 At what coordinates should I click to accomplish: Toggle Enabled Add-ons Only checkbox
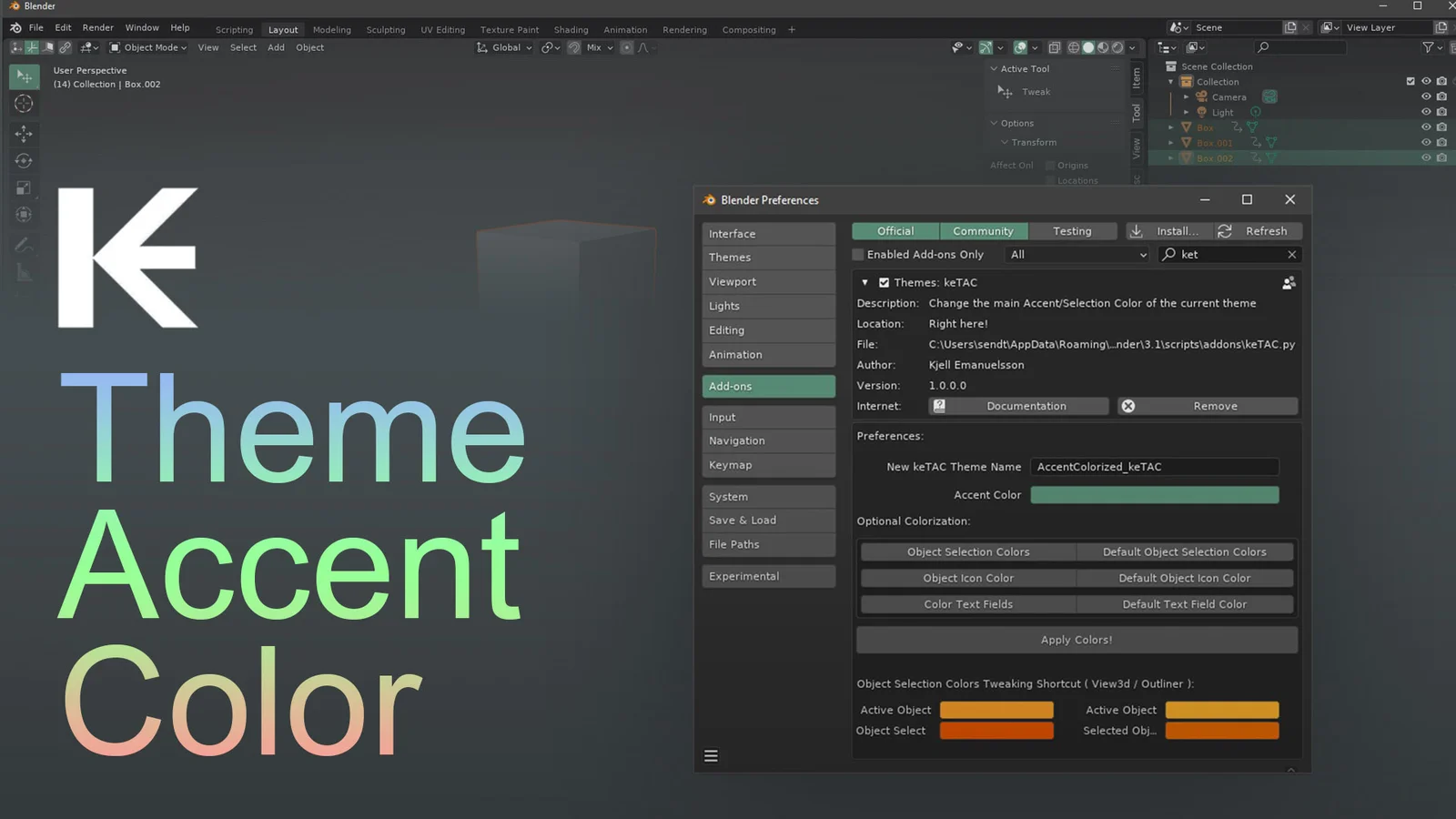pos(858,255)
